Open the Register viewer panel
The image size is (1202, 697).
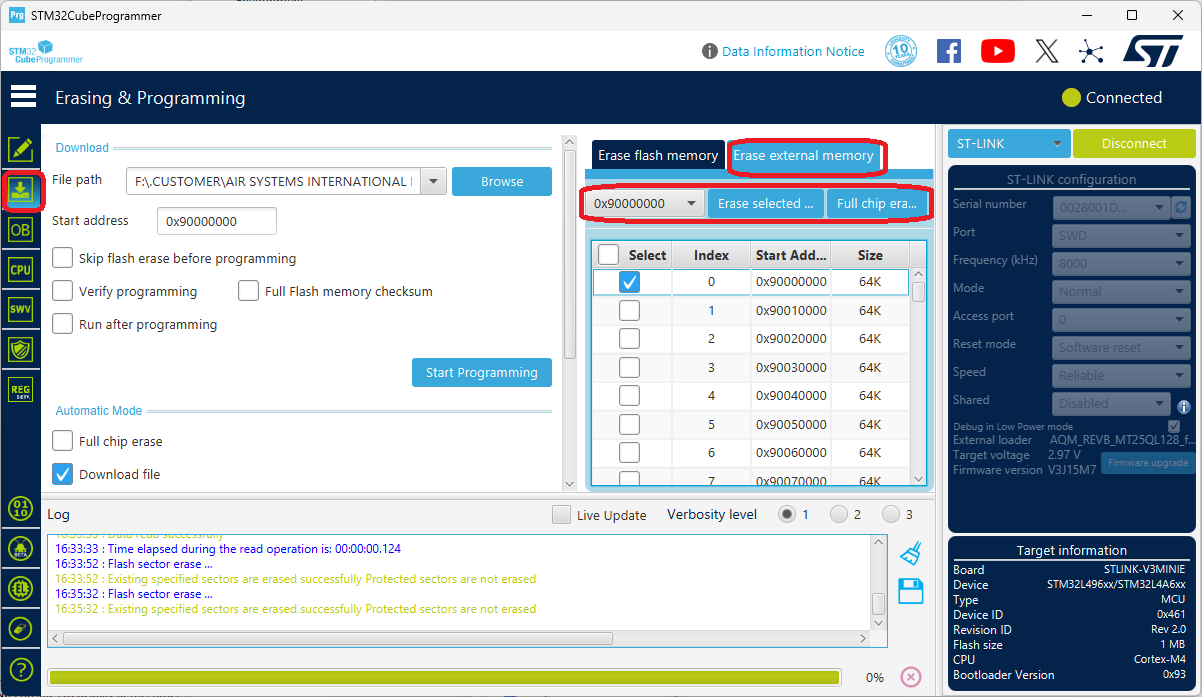tap(21, 389)
